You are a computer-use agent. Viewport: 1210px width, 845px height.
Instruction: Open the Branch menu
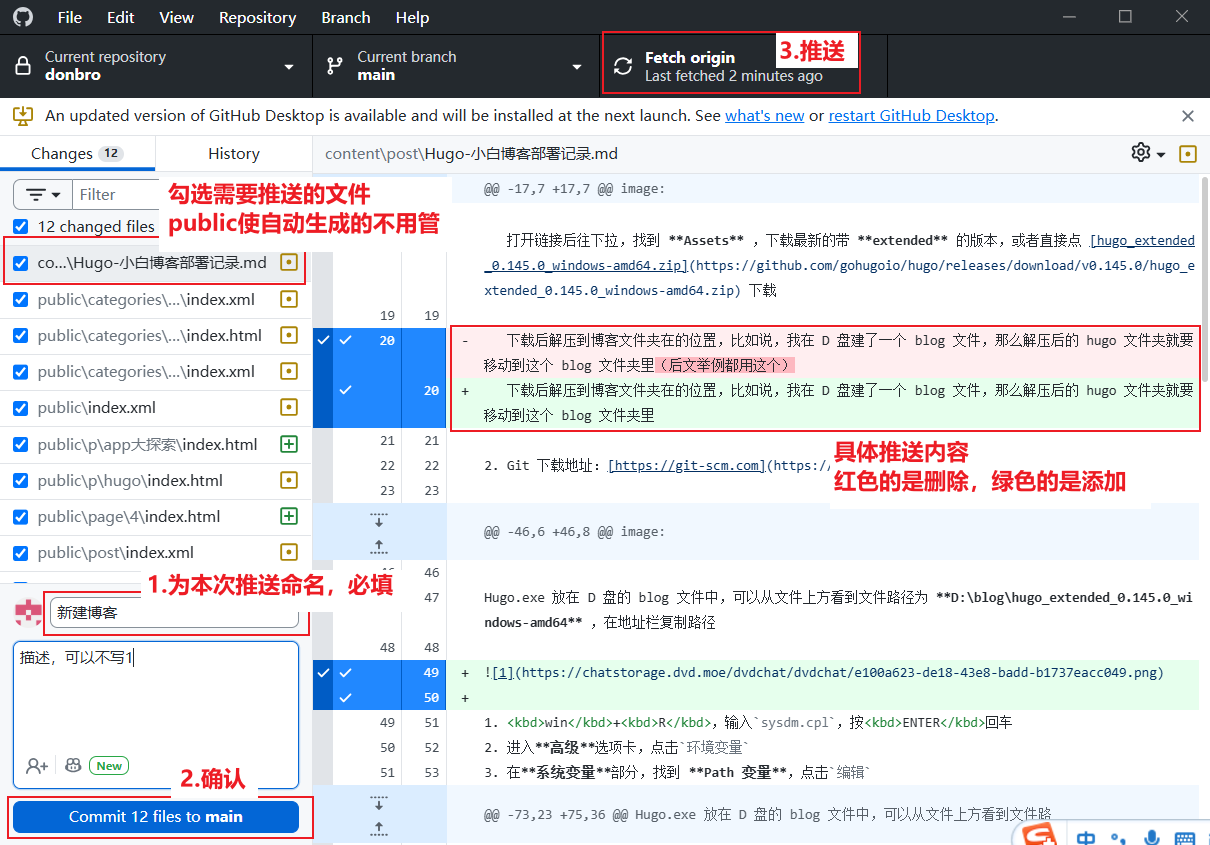point(346,17)
